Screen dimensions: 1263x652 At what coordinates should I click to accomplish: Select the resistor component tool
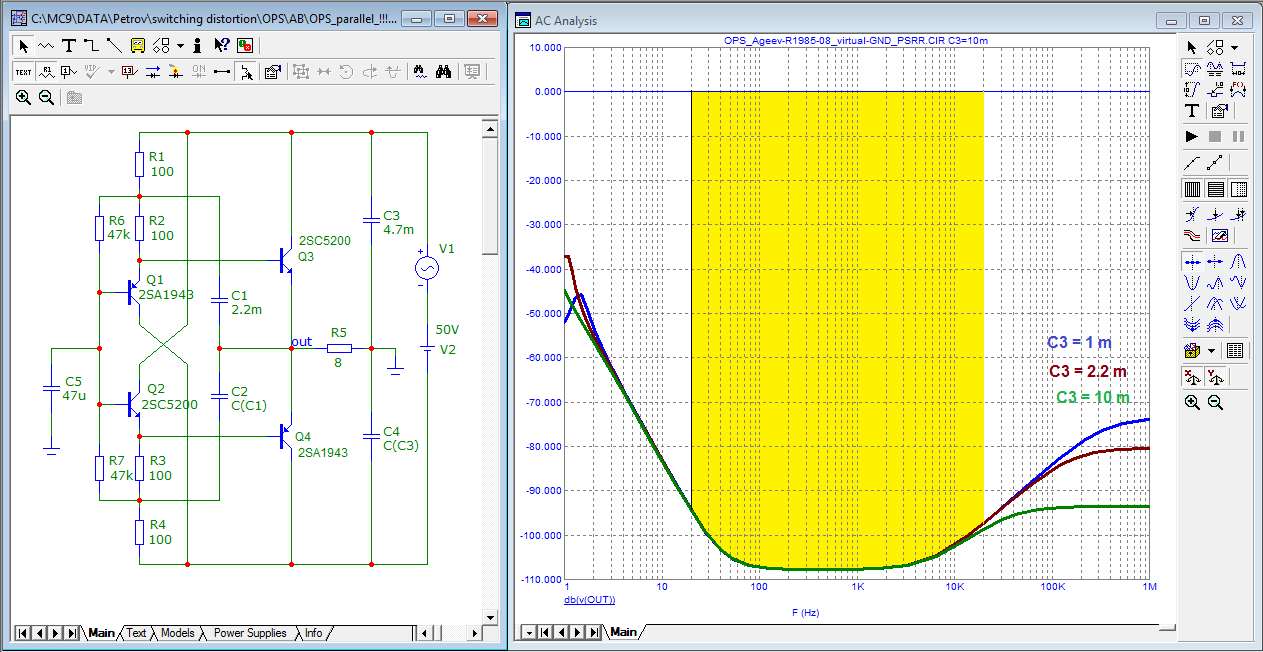pos(46,45)
